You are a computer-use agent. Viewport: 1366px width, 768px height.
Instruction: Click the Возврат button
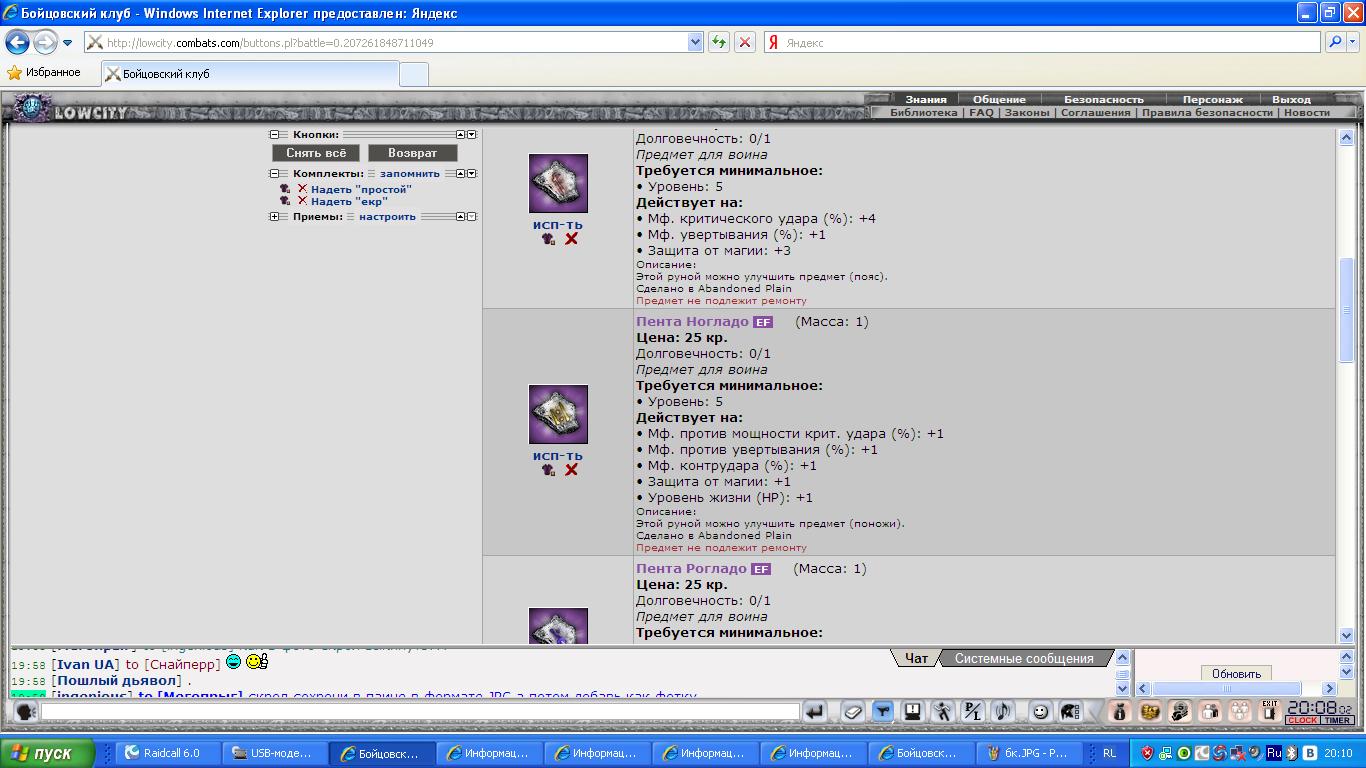point(413,153)
